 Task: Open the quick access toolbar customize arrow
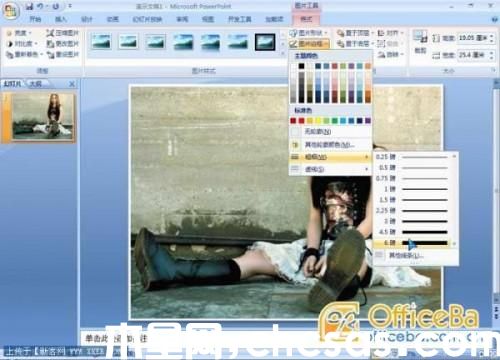tap(70, 6)
